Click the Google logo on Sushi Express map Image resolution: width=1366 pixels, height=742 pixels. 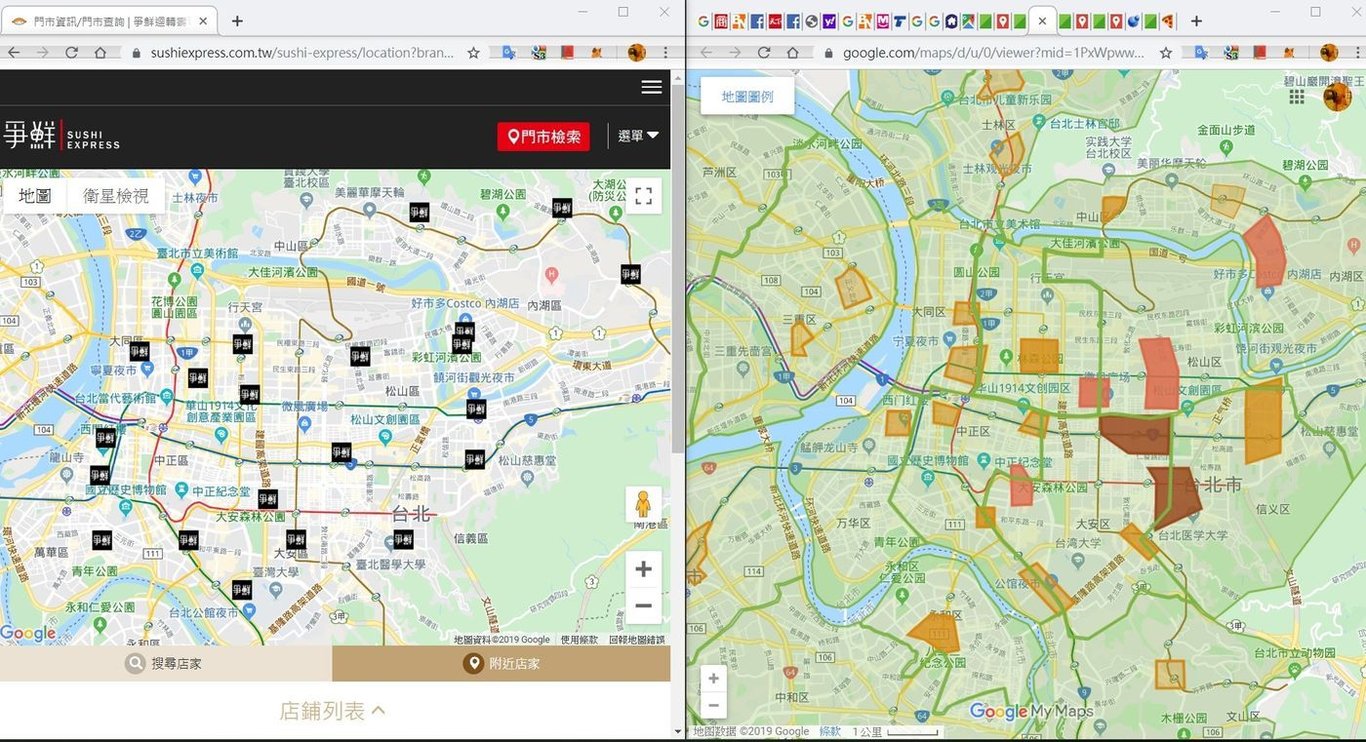click(28, 633)
